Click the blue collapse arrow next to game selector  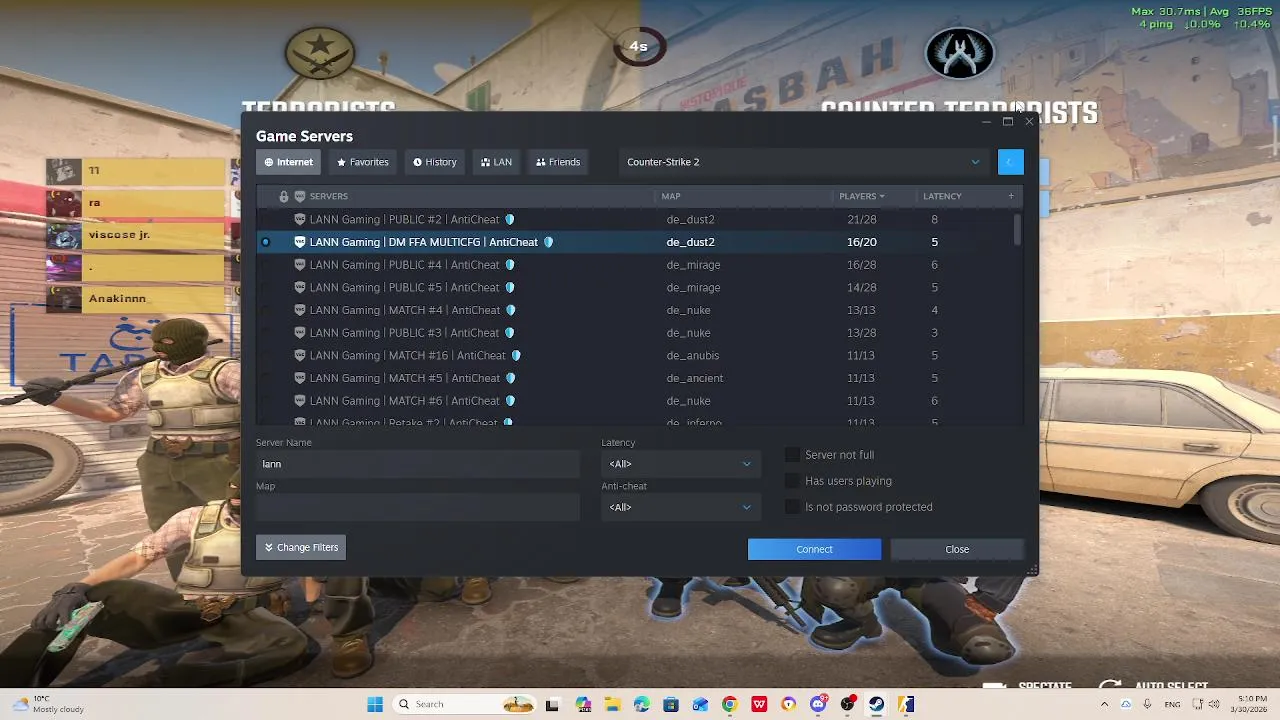(1010, 162)
